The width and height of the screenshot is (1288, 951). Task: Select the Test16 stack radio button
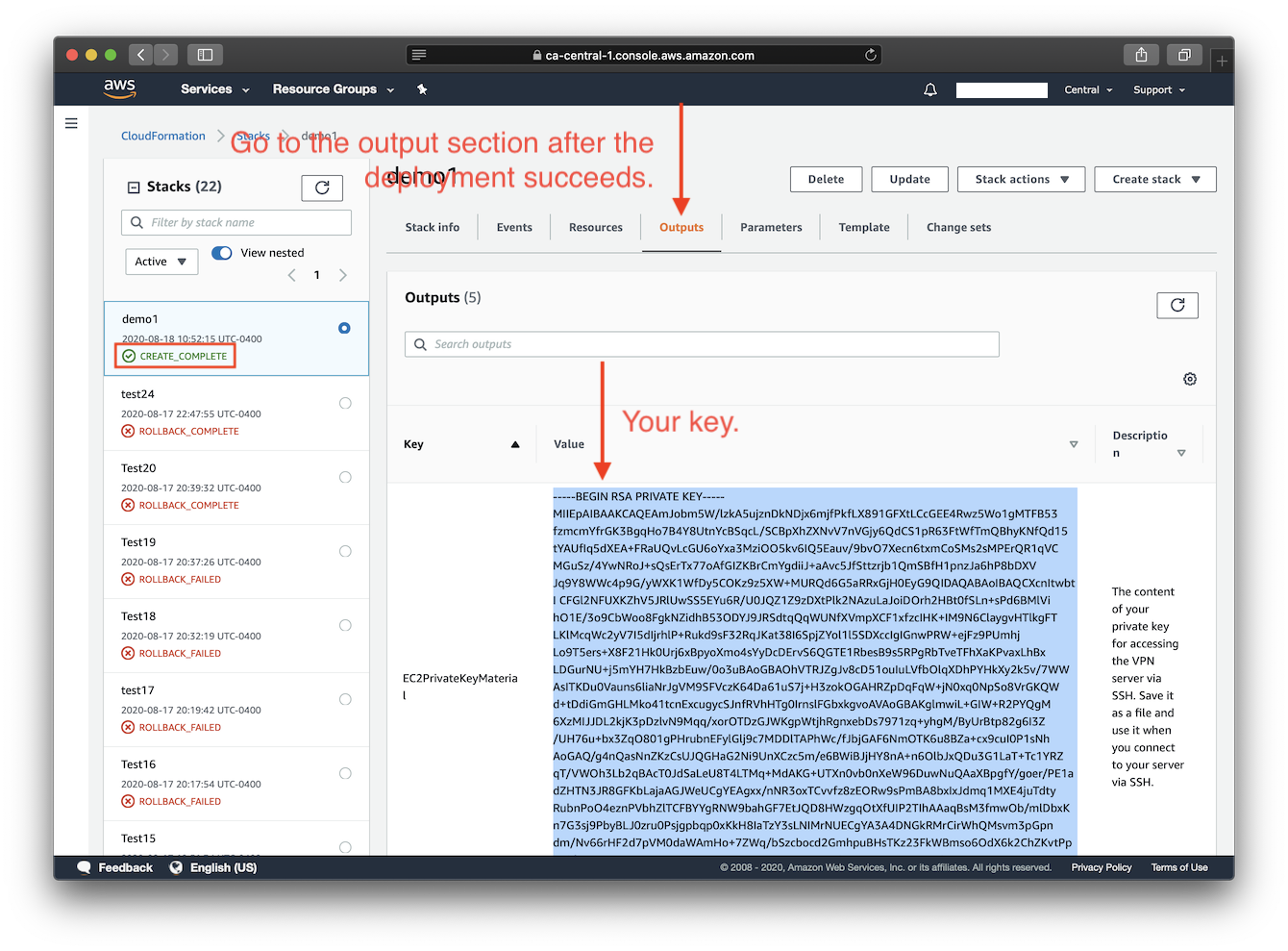click(x=345, y=773)
